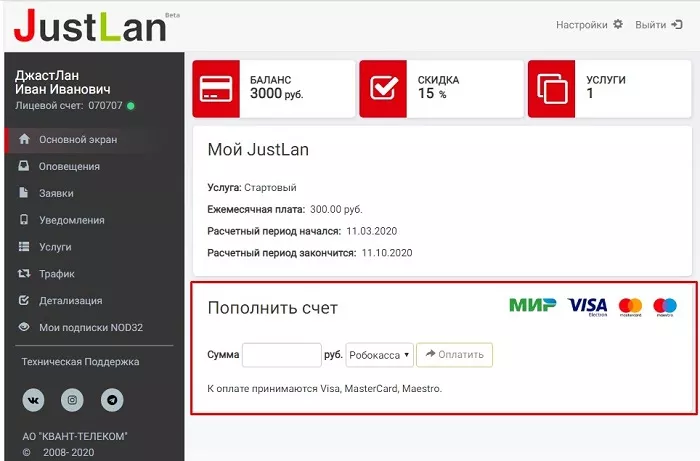
Task: Click the services stacked squares icon
Action: [x=552, y=88]
